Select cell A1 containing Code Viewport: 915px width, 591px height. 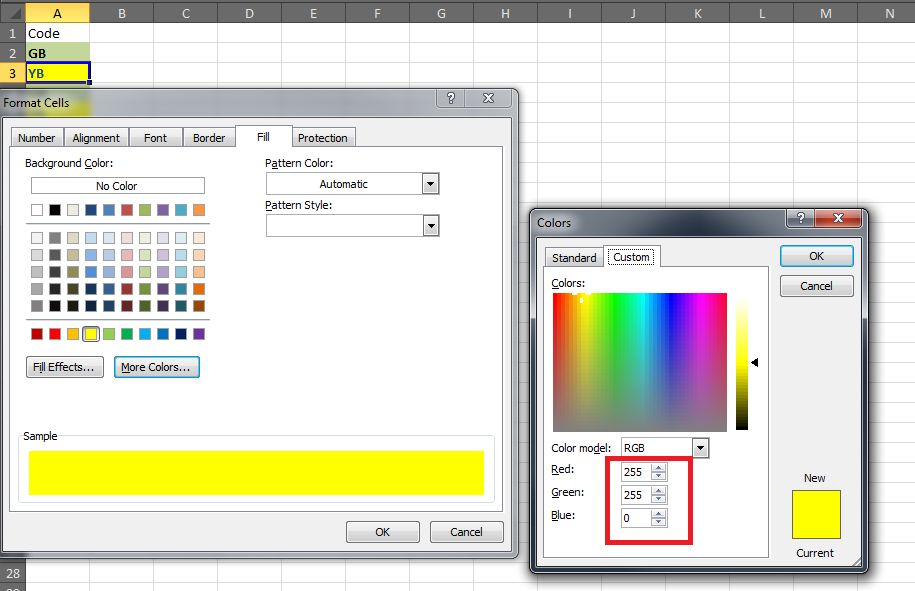[x=57, y=33]
